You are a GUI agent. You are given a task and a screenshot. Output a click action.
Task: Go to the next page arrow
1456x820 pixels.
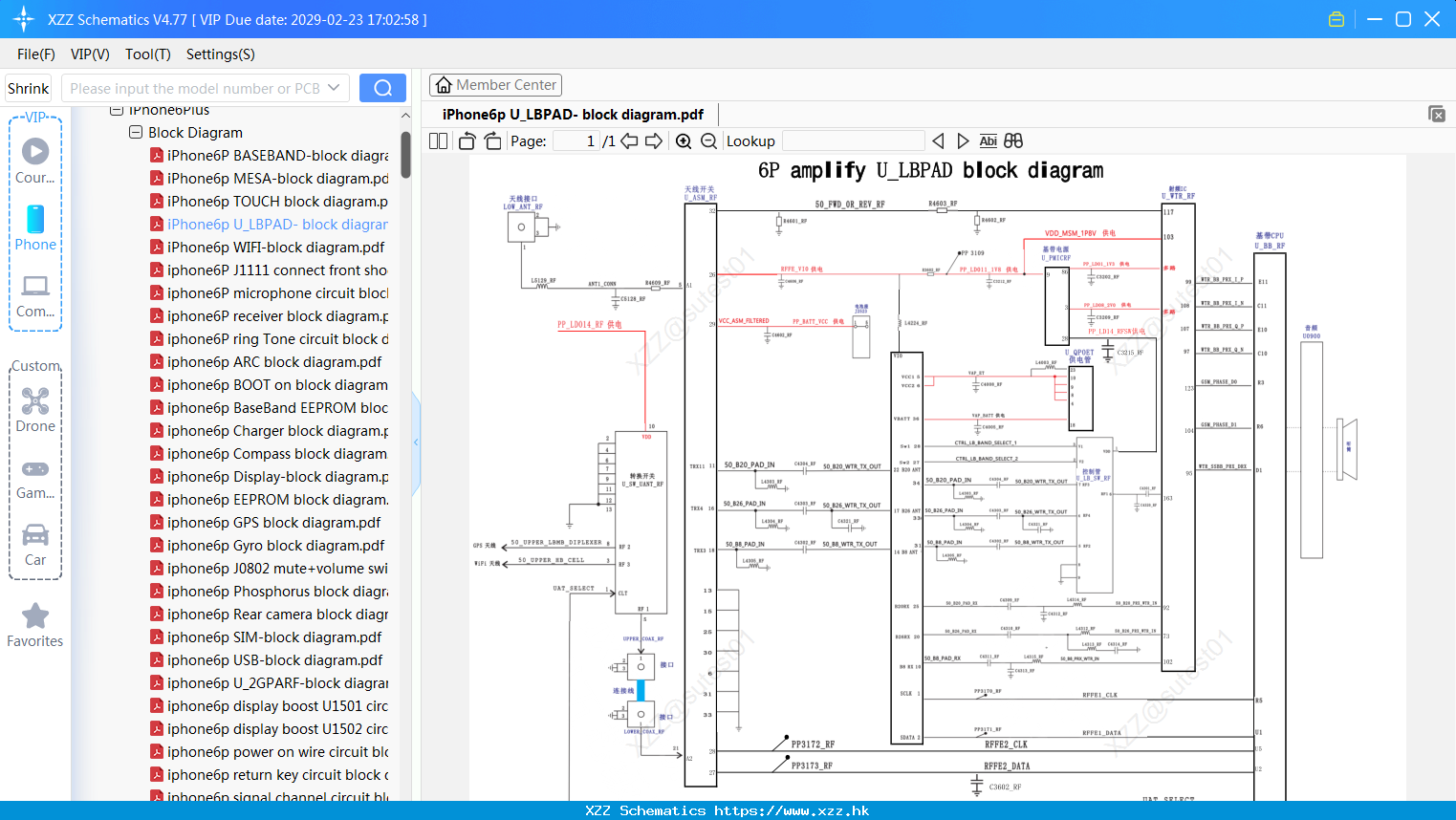tap(654, 141)
